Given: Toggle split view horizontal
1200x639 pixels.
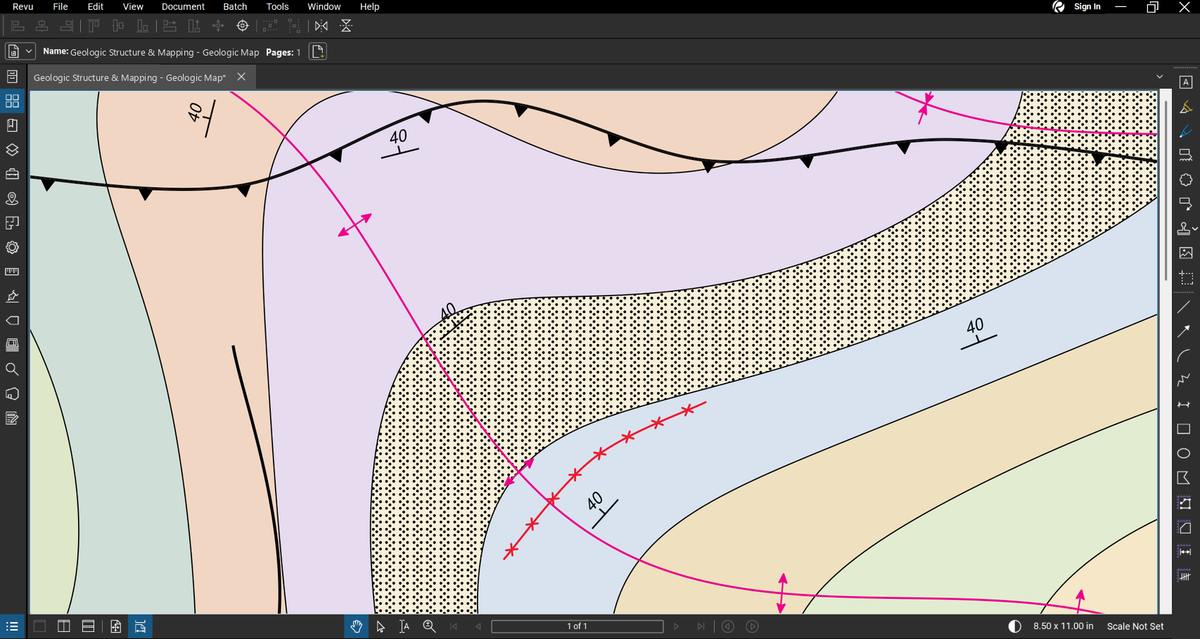Looking at the screenshot, I should (88, 627).
